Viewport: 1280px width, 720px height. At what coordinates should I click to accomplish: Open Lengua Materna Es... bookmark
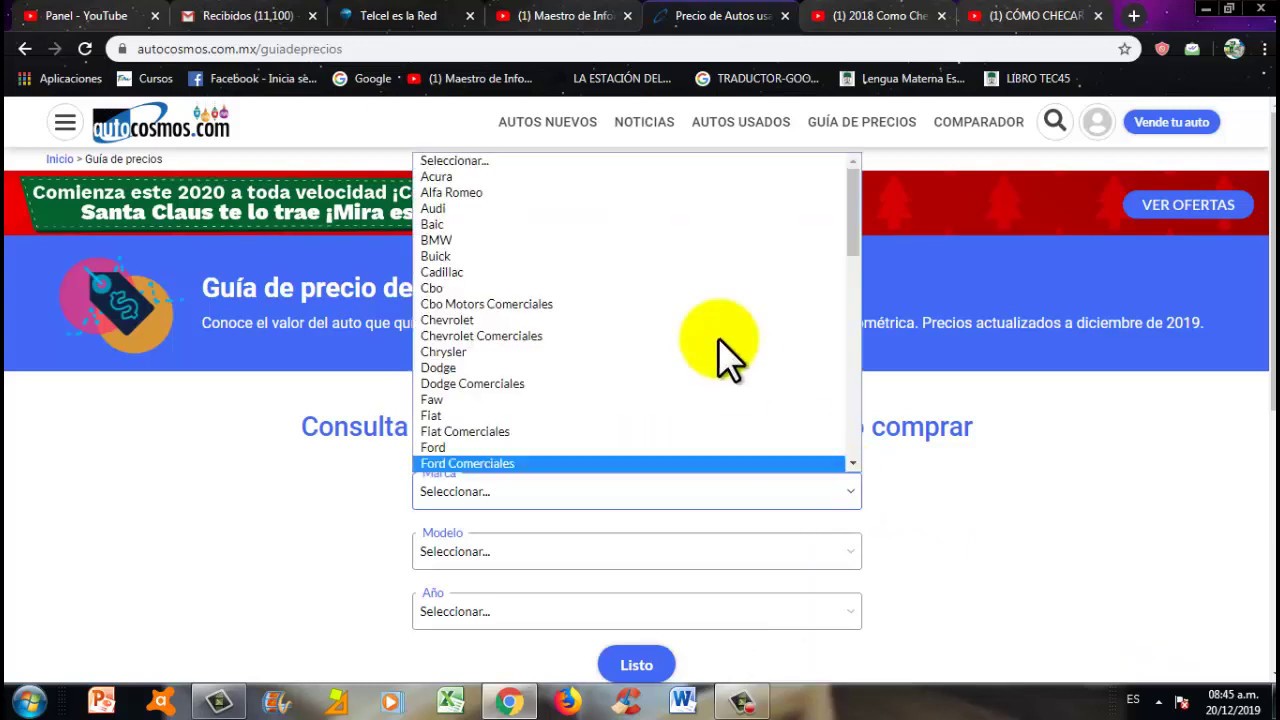click(x=902, y=78)
